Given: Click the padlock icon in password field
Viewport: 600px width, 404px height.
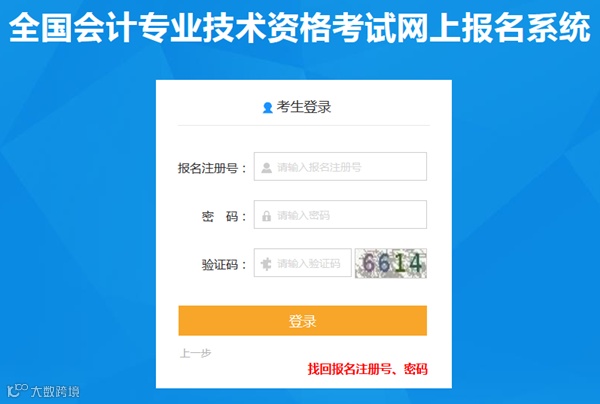Looking at the screenshot, I should pos(266,216).
